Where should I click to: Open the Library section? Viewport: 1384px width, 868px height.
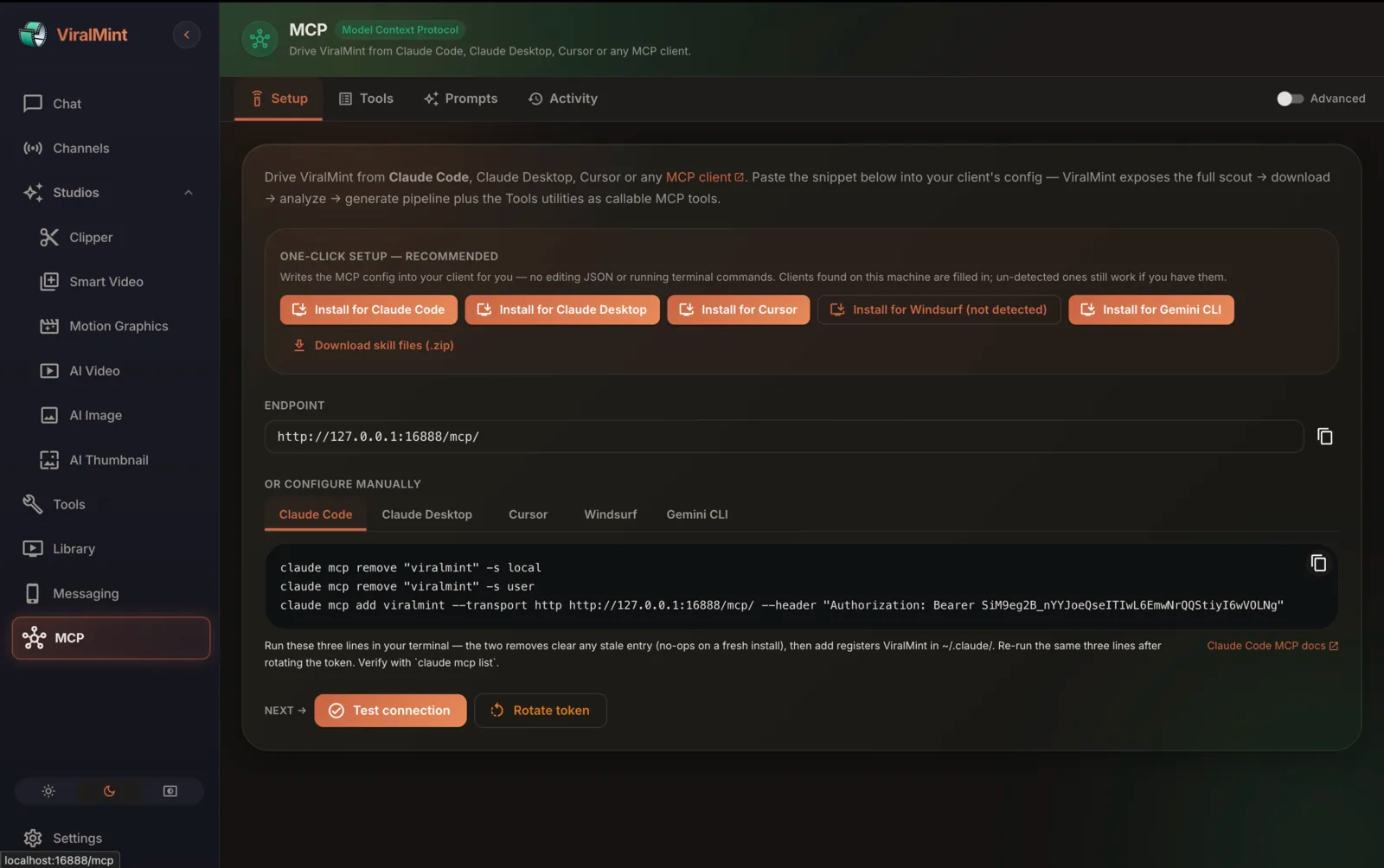(x=110, y=549)
